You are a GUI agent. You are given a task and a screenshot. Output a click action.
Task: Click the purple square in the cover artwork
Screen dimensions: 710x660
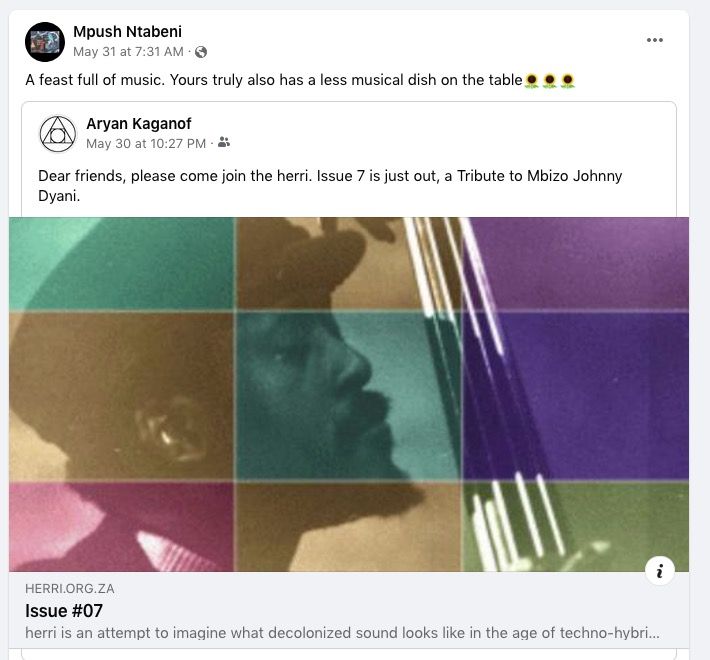[x=590, y=390]
